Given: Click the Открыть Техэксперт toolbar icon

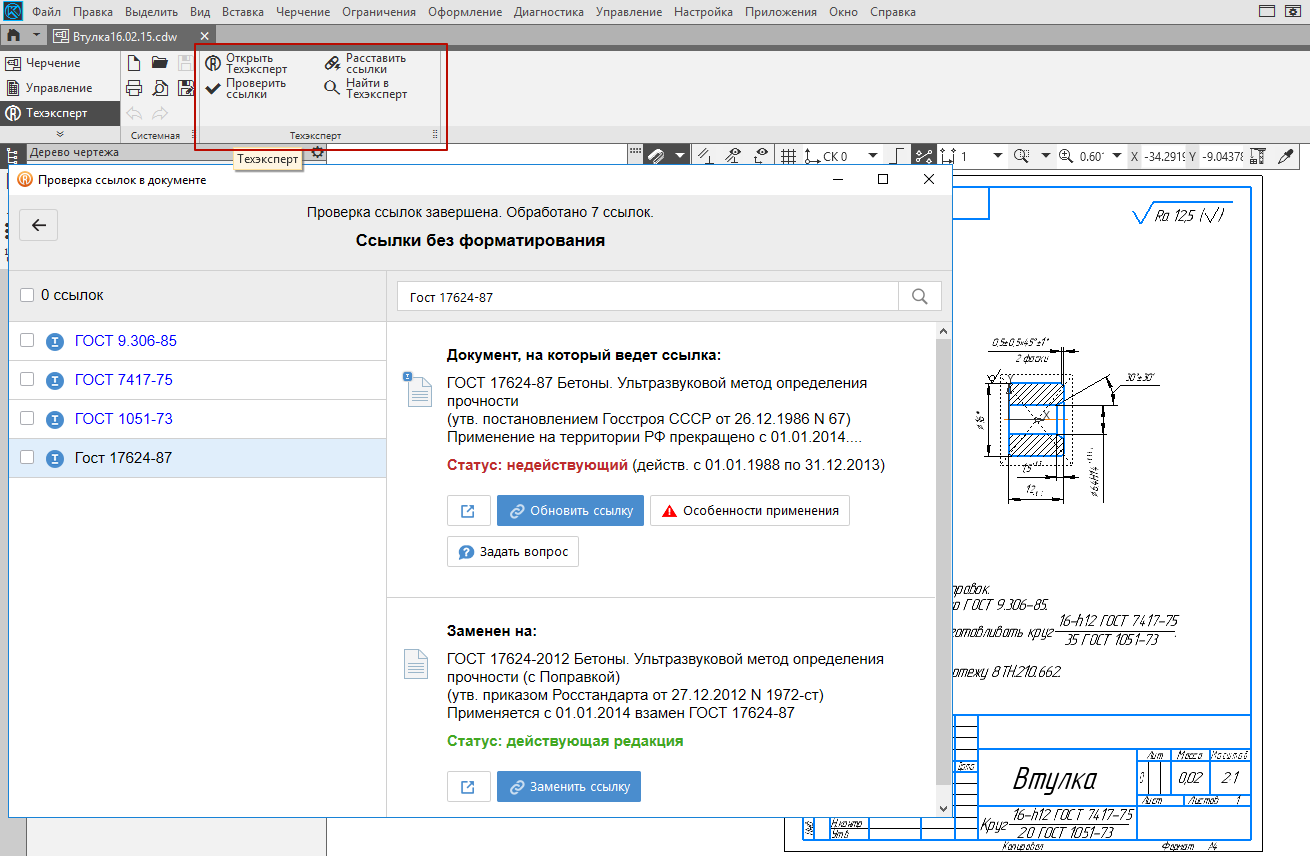Looking at the screenshot, I should click(213, 64).
